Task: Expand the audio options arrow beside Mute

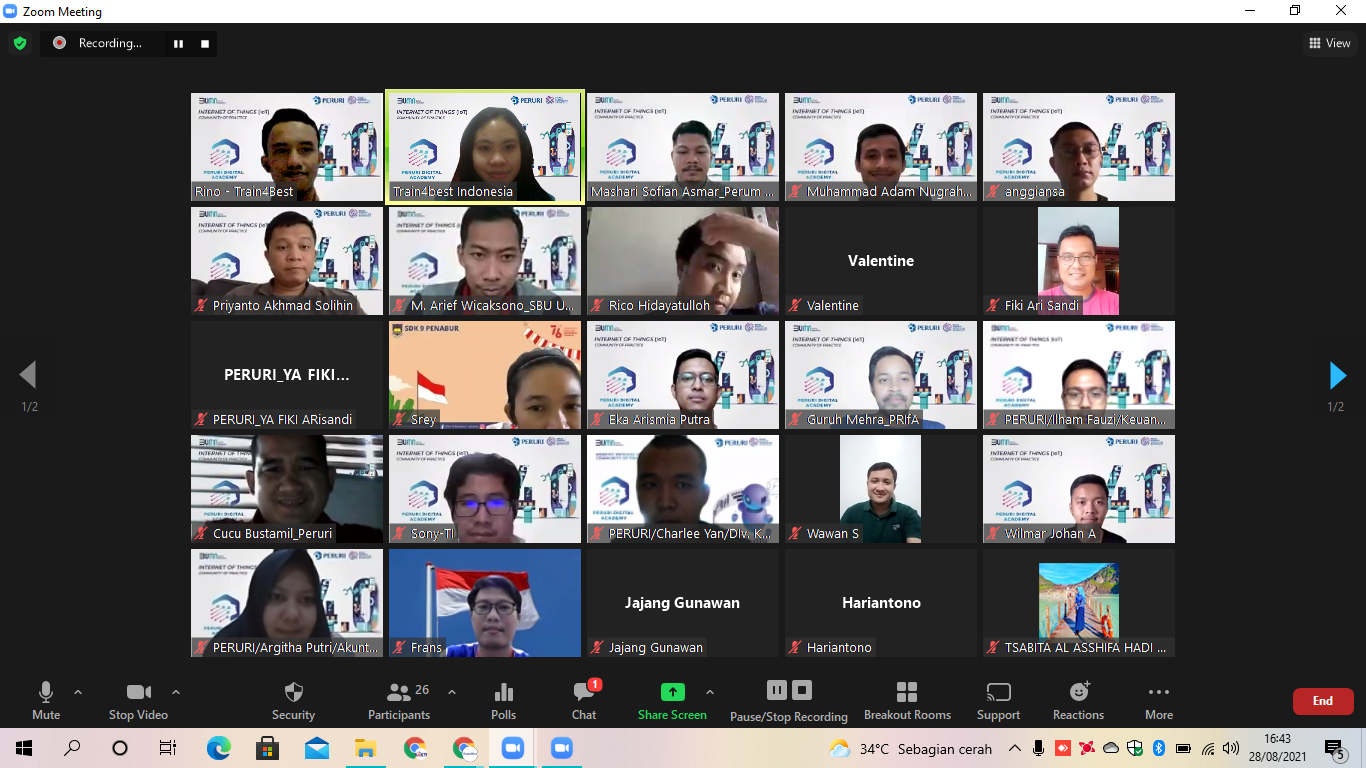Action: coord(78,692)
